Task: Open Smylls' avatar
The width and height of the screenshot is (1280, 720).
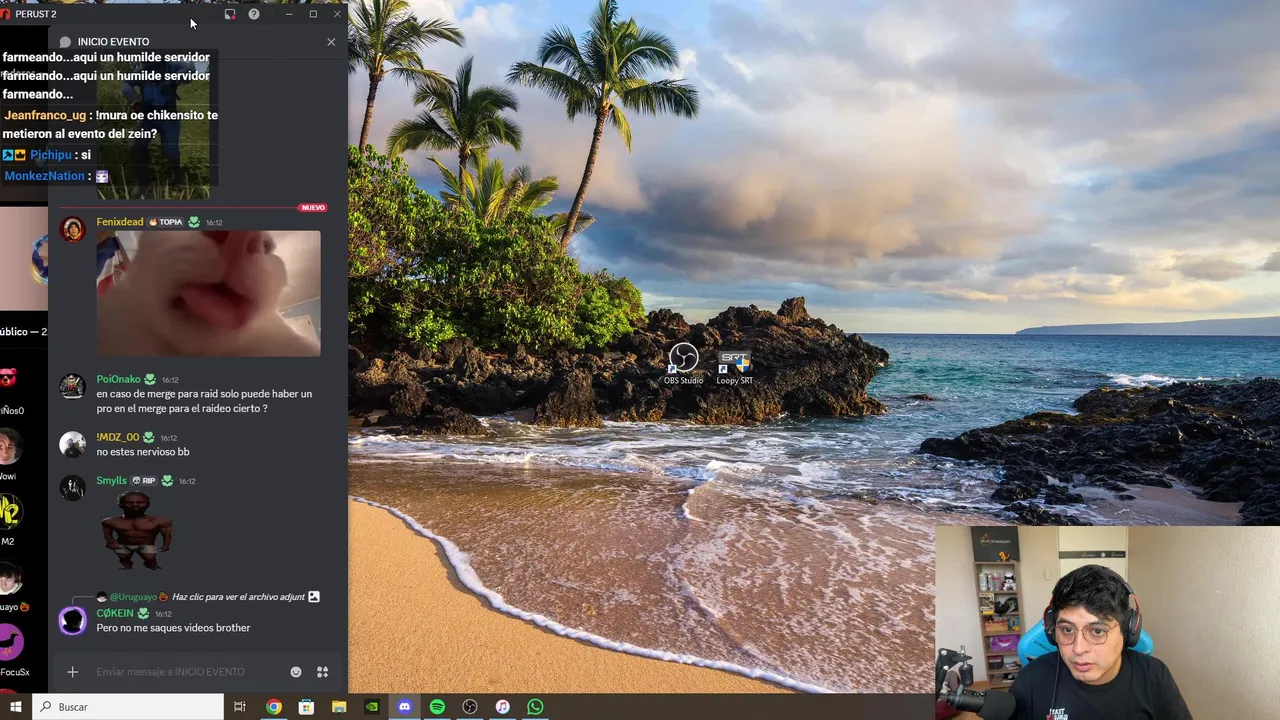Action: [72, 488]
